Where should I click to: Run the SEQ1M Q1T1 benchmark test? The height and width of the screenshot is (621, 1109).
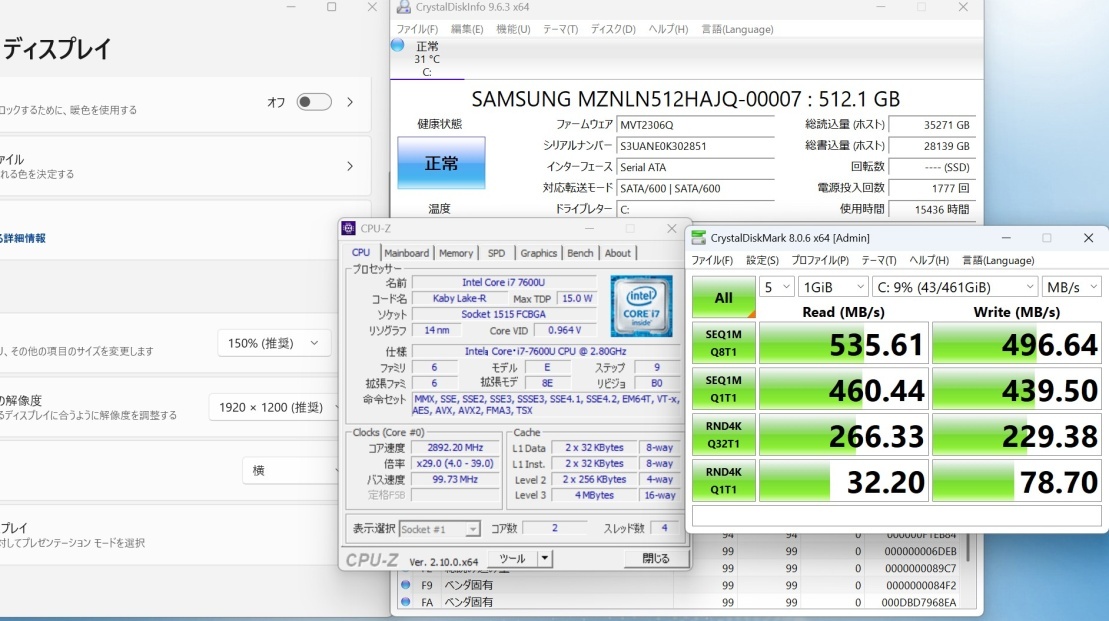724,389
